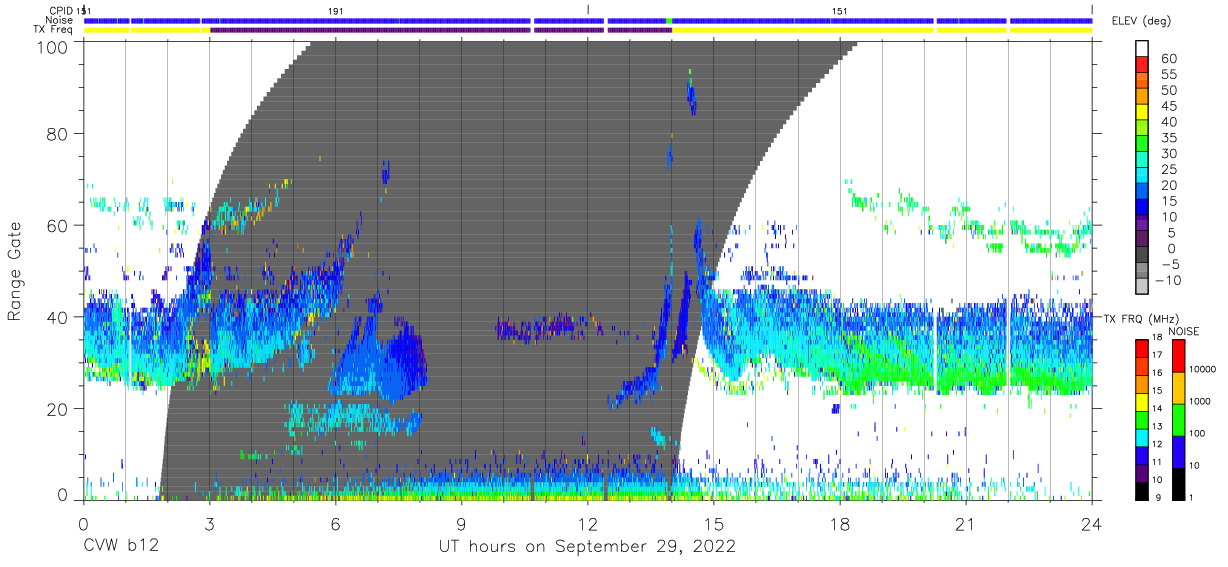Click the 60 tick label on Range Gate axis

tap(59, 226)
